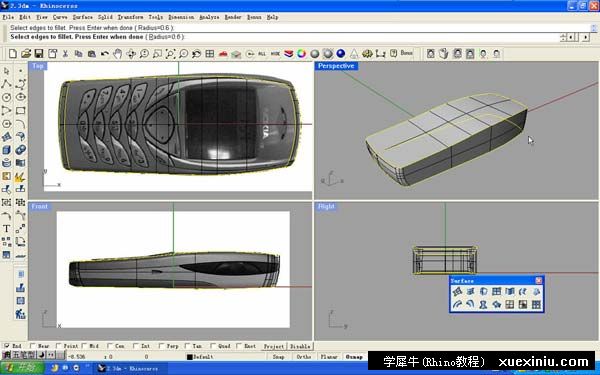Click the Save disk icon
This screenshot has width=600, height=375.
point(39,54)
